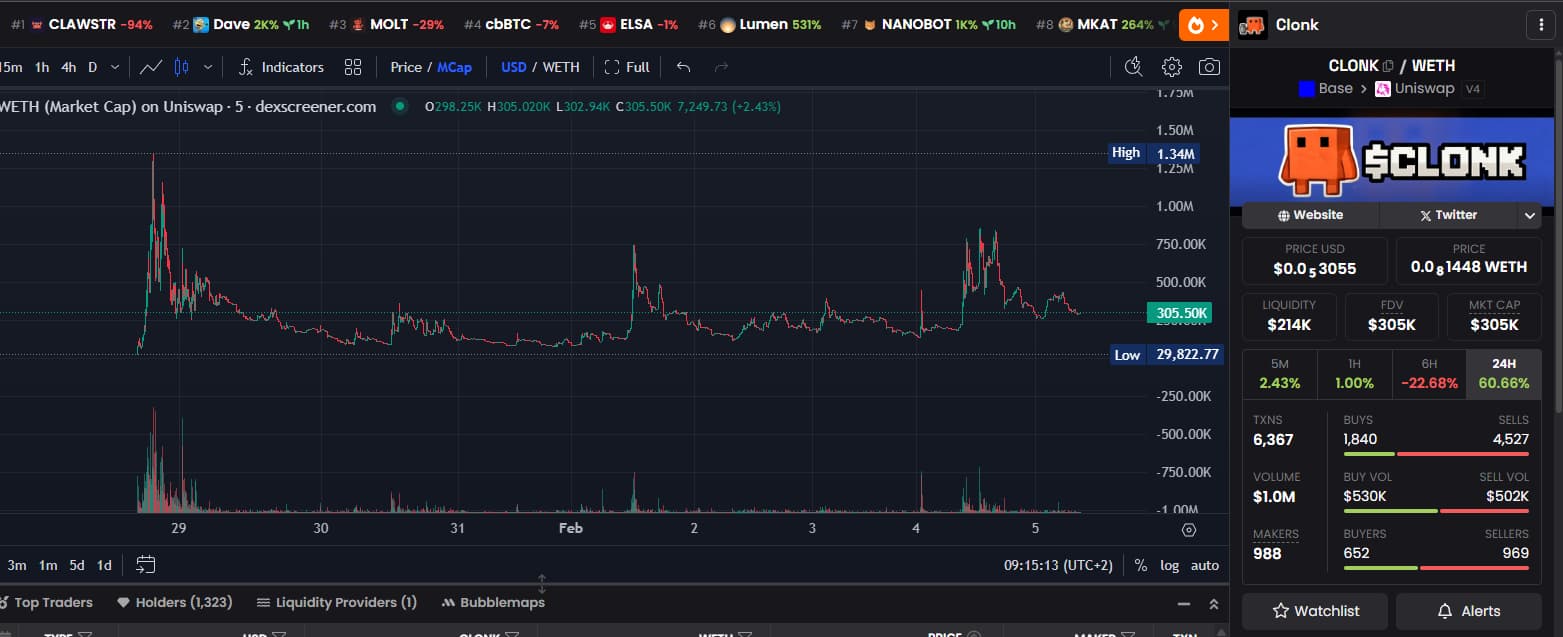Expand the timeframe dropdown next to D

(115, 67)
